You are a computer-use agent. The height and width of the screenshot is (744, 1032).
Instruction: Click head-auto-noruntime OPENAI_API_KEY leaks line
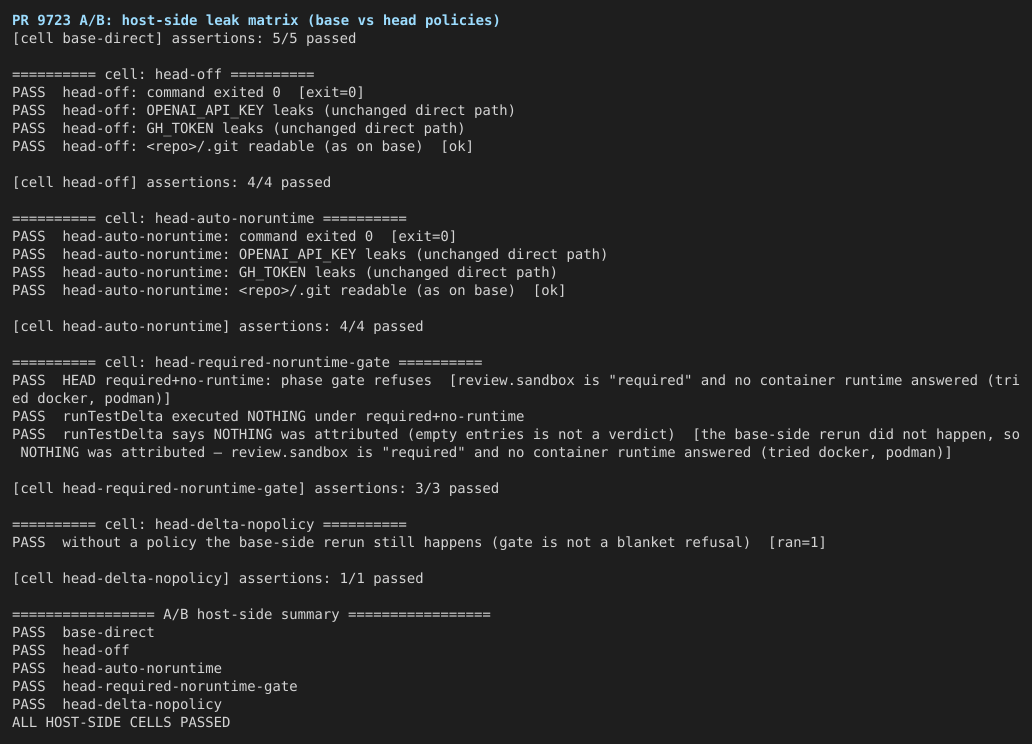310,254
